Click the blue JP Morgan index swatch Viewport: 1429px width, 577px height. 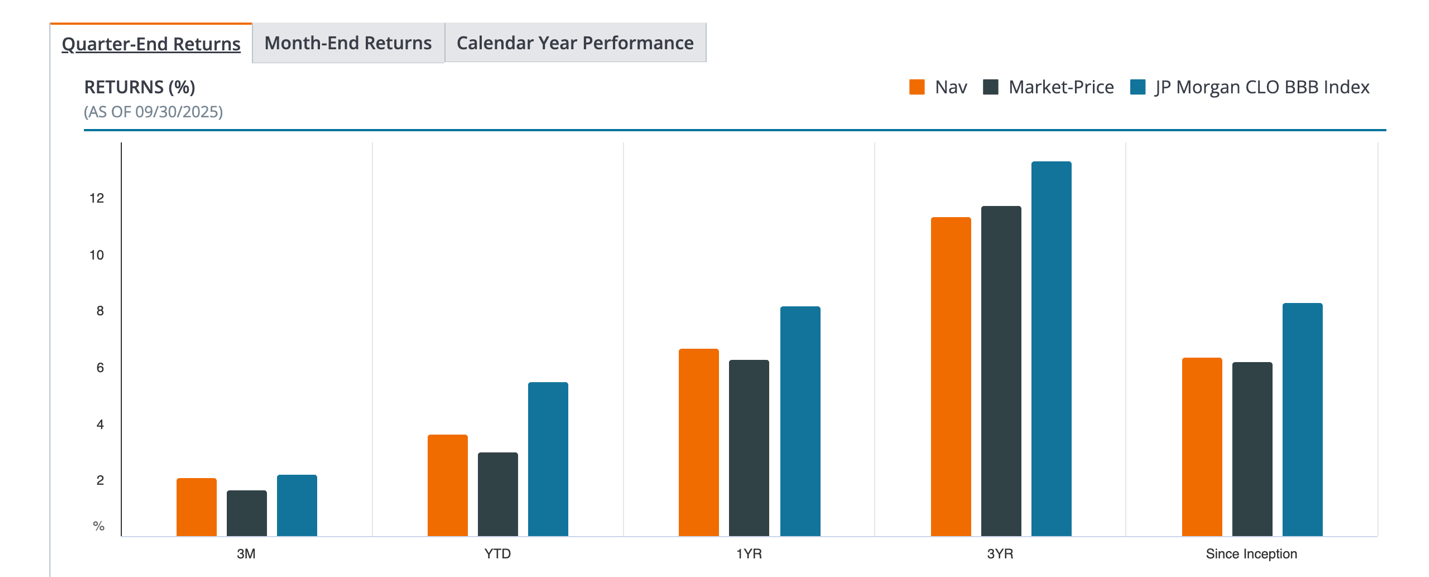point(1137,87)
